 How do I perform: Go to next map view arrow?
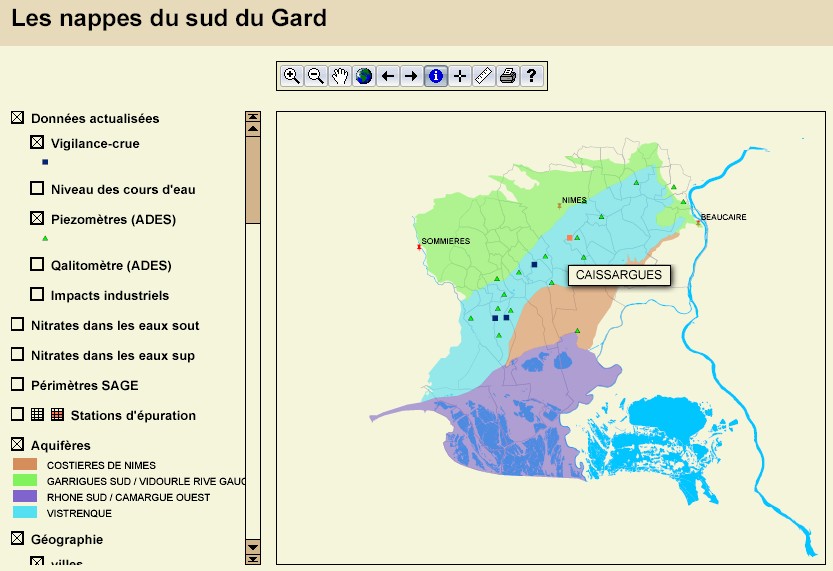point(412,76)
